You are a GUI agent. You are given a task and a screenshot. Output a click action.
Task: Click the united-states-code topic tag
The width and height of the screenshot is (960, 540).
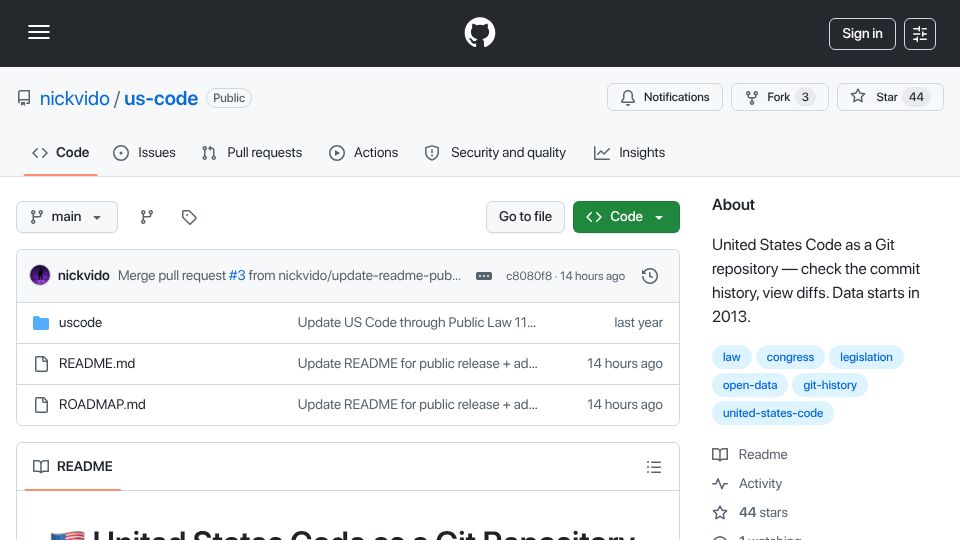click(773, 413)
